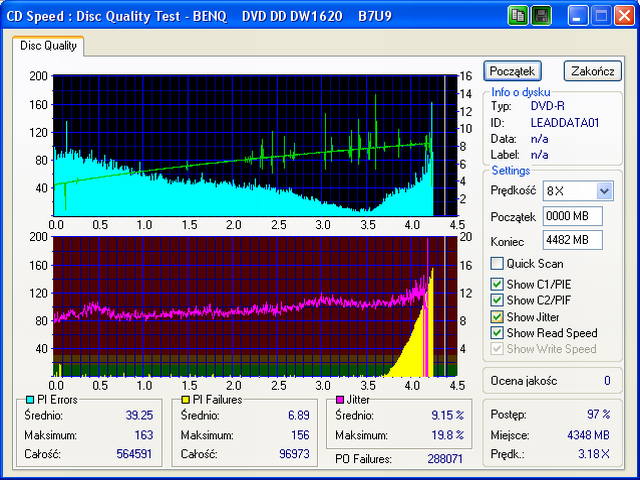Toggle Show C2/PIF checkbox
Image resolution: width=640 pixels, height=480 pixels.
point(497,300)
